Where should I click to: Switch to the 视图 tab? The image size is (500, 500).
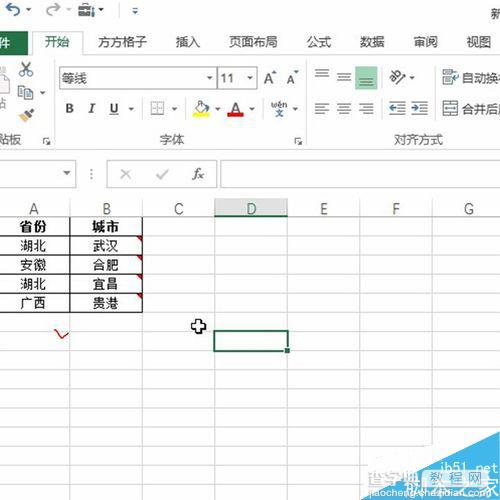point(479,42)
